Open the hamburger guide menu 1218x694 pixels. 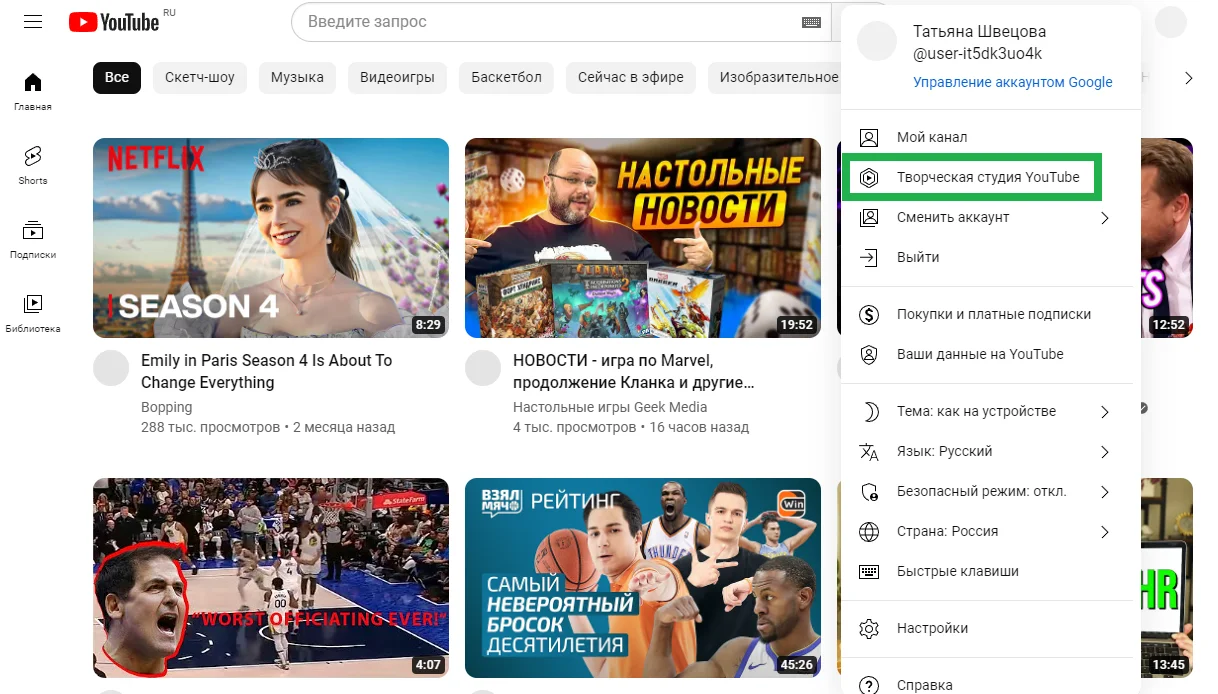coord(33,21)
